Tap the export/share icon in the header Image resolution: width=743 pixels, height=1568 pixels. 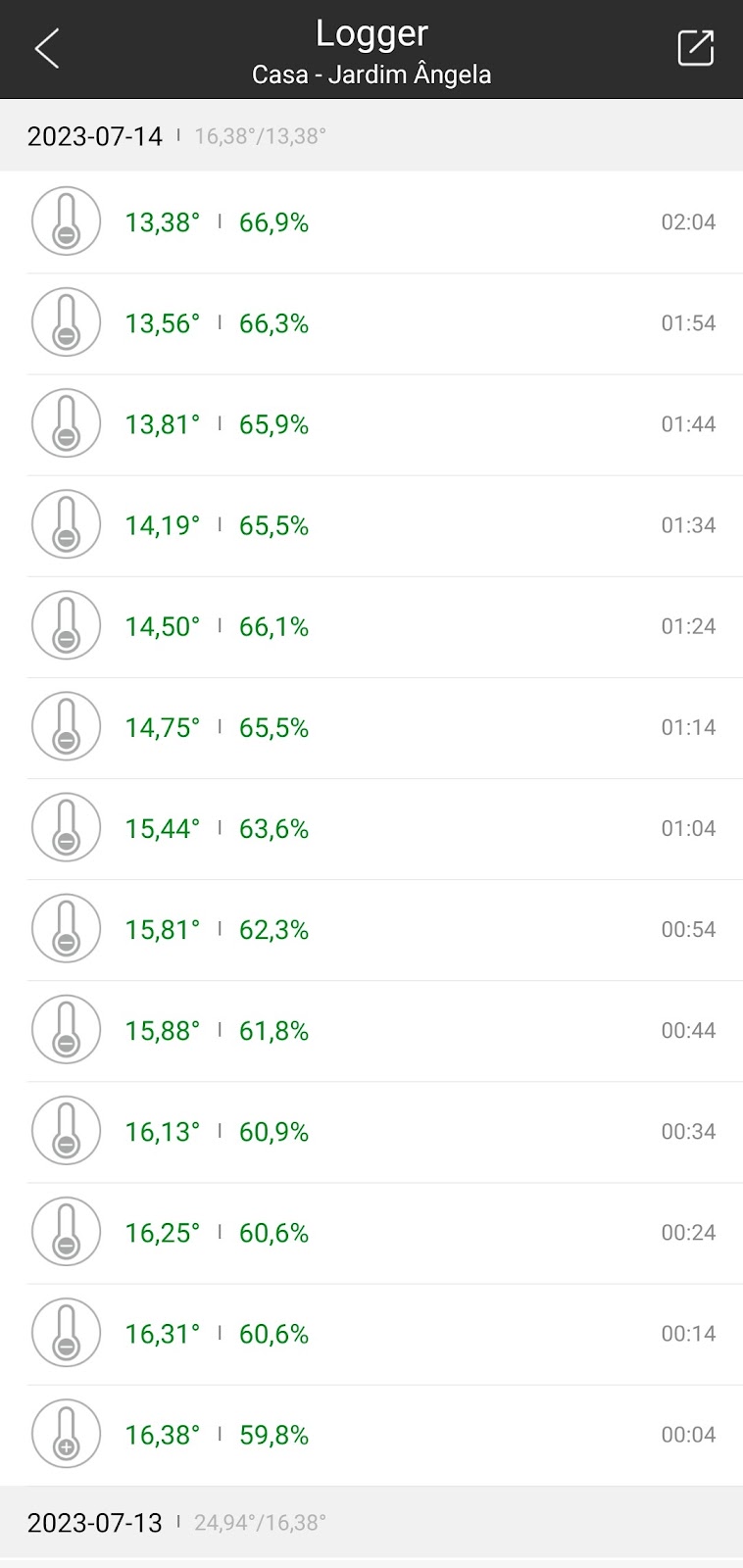695,48
